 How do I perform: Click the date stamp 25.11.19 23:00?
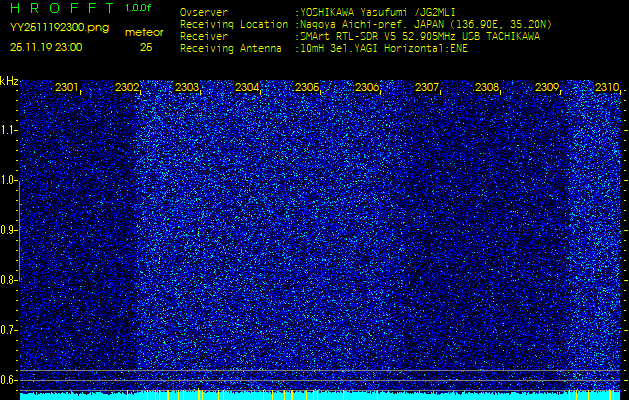(46, 47)
